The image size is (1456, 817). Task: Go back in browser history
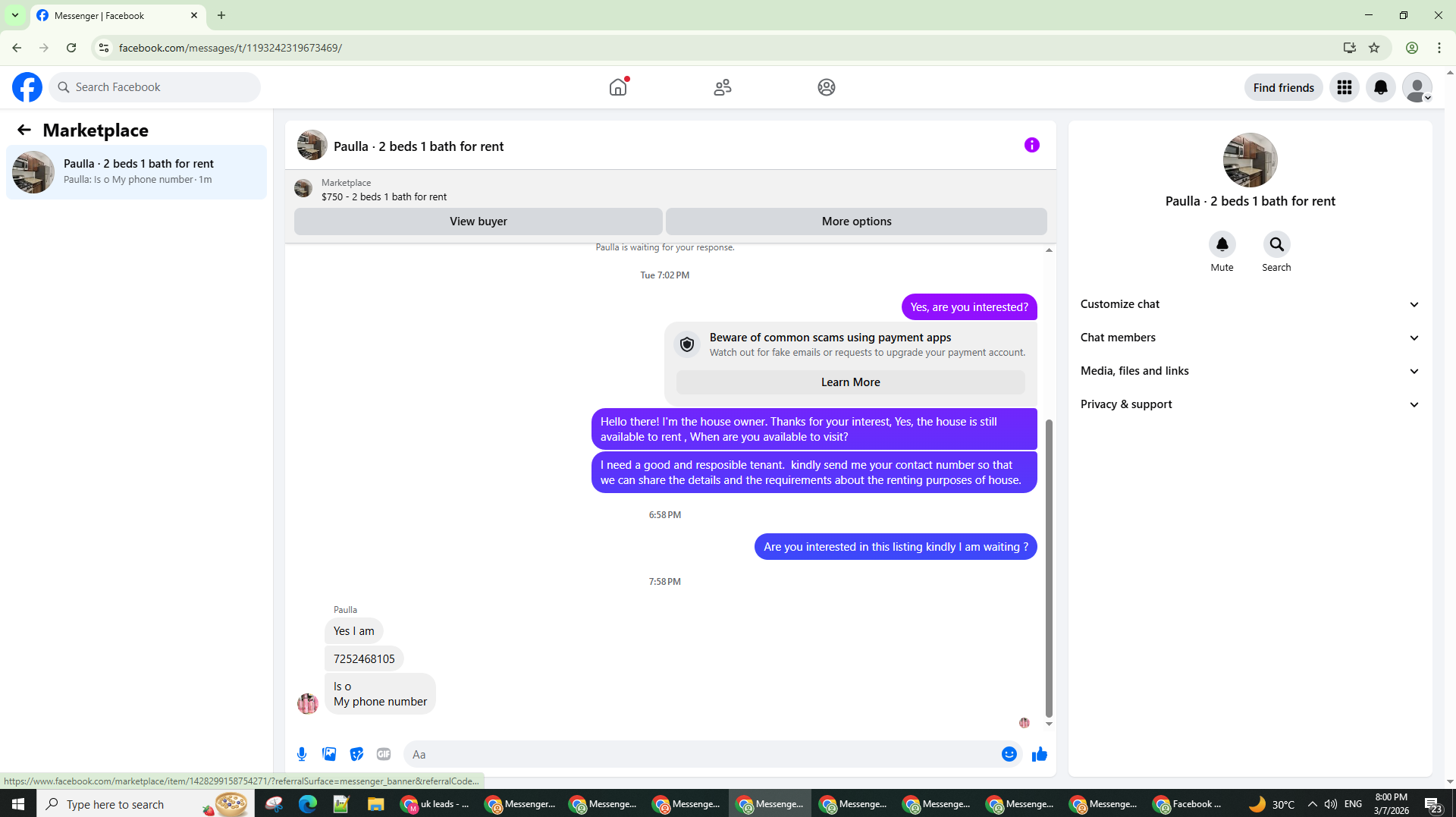pos(17,48)
